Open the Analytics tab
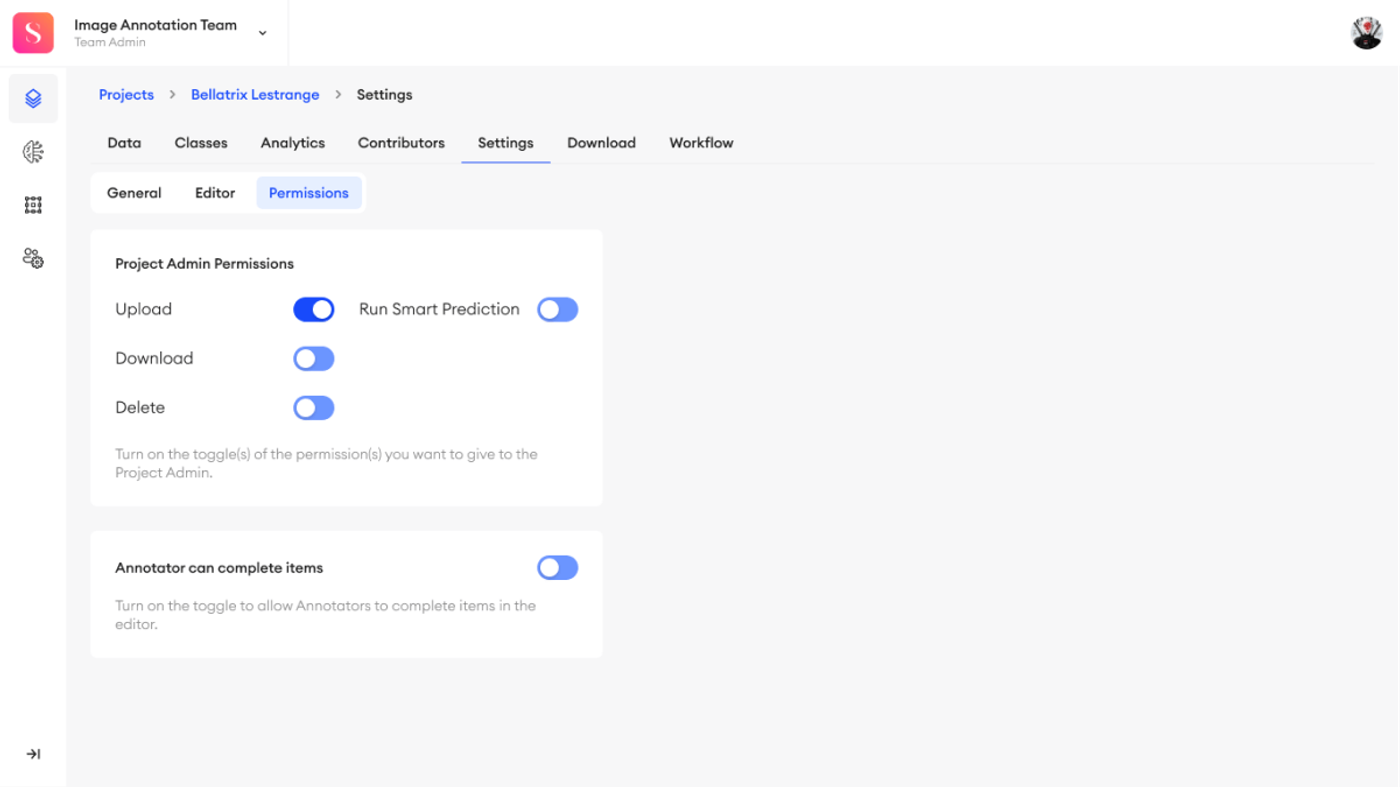Image resolution: width=1400 pixels, height=787 pixels. [x=293, y=143]
